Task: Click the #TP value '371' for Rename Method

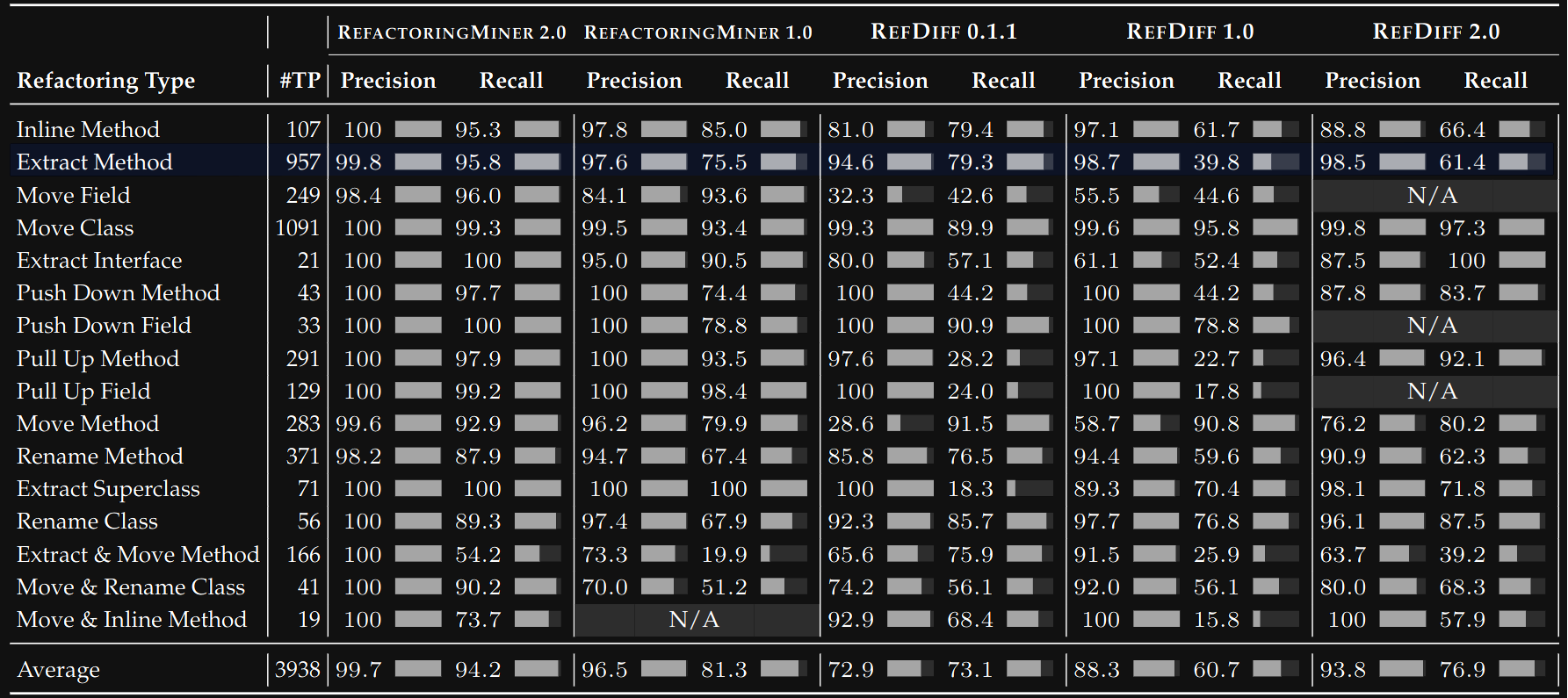Action: (x=303, y=457)
